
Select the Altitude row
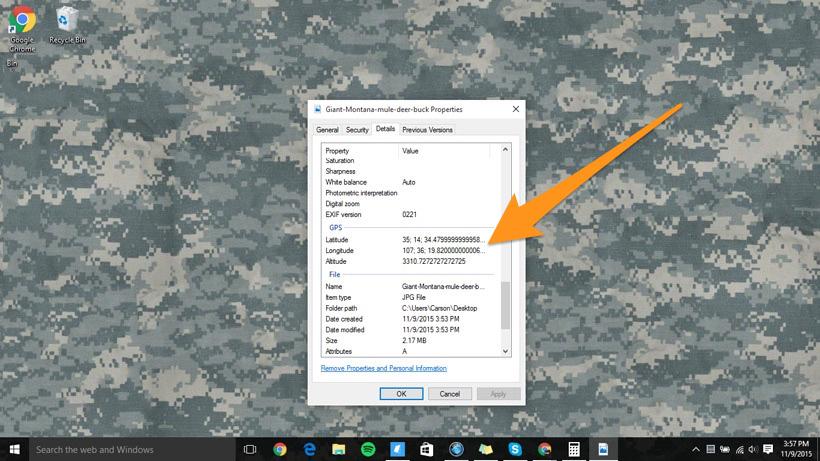[x=407, y=261]
